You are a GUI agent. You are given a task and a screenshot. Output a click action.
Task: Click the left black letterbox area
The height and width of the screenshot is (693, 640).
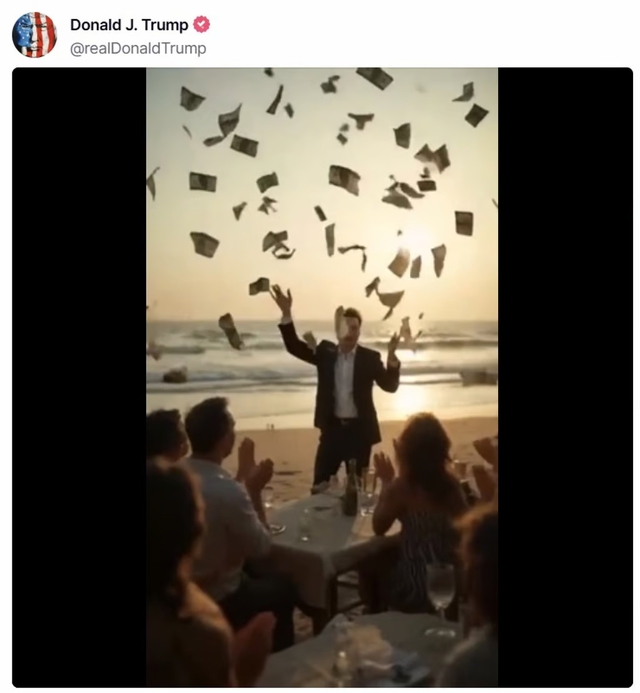coord(80,377)
